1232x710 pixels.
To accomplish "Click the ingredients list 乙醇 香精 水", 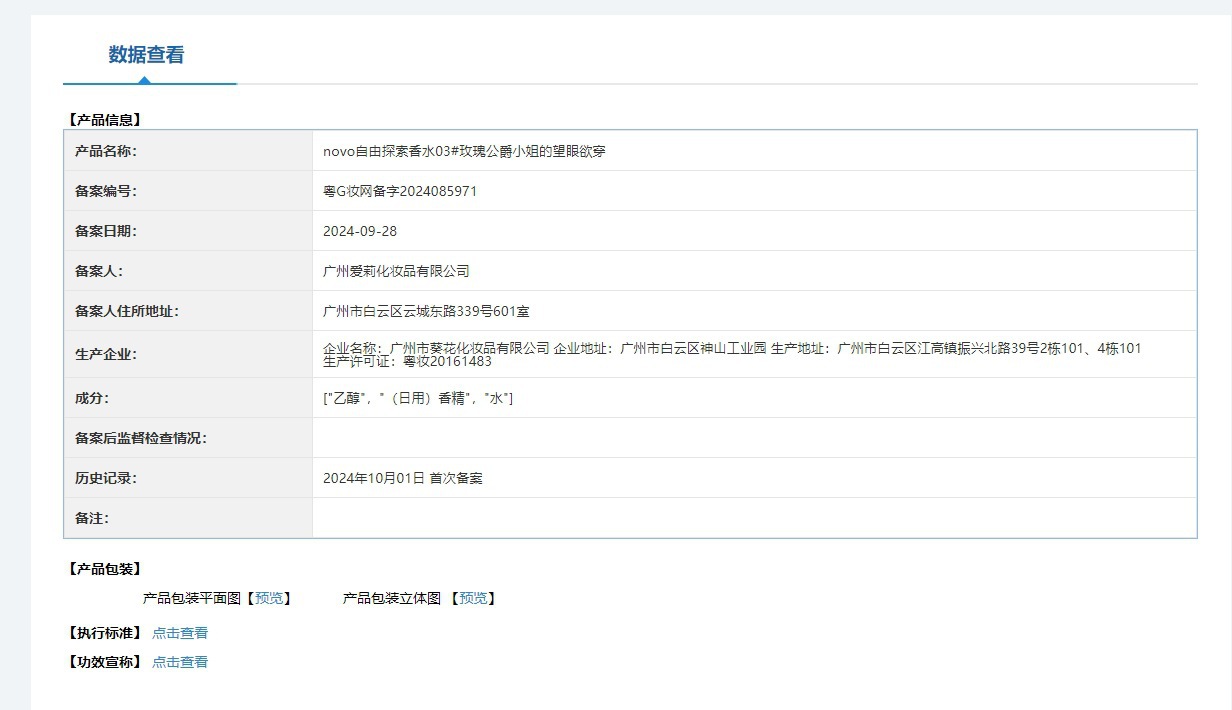I will coord(418,398).
